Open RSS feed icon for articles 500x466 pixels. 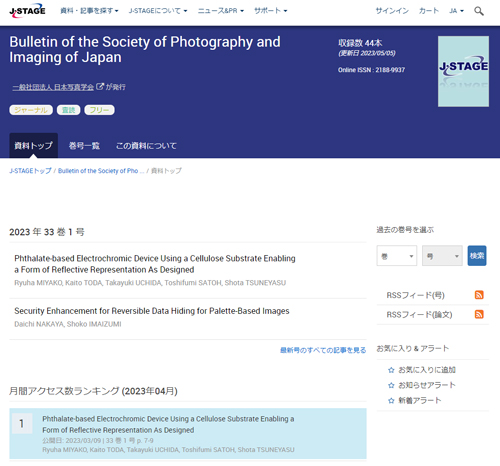(479, 314)
